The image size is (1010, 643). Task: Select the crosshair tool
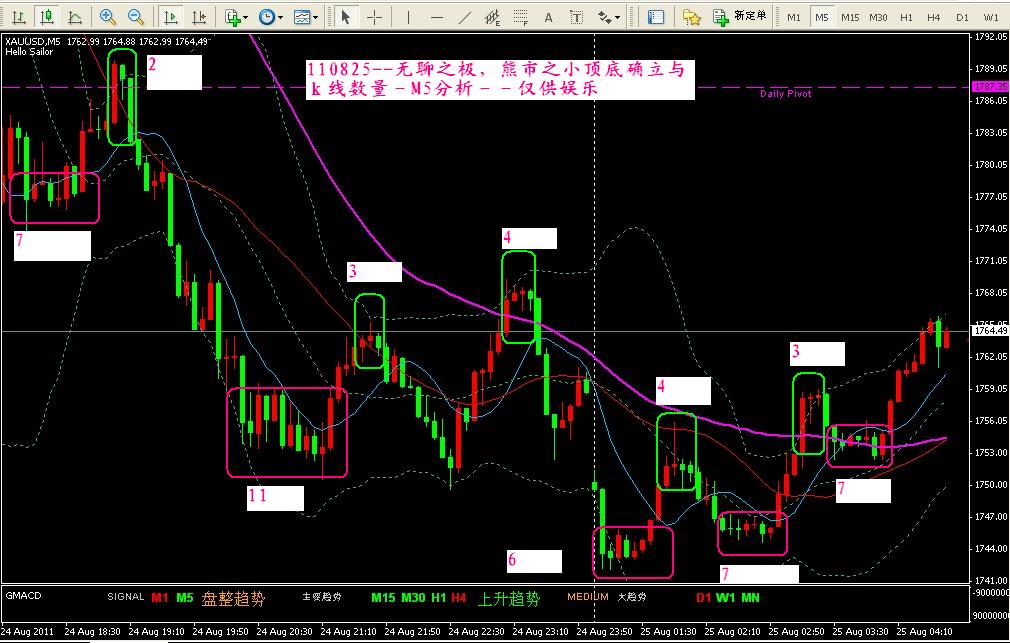point(375,17)
